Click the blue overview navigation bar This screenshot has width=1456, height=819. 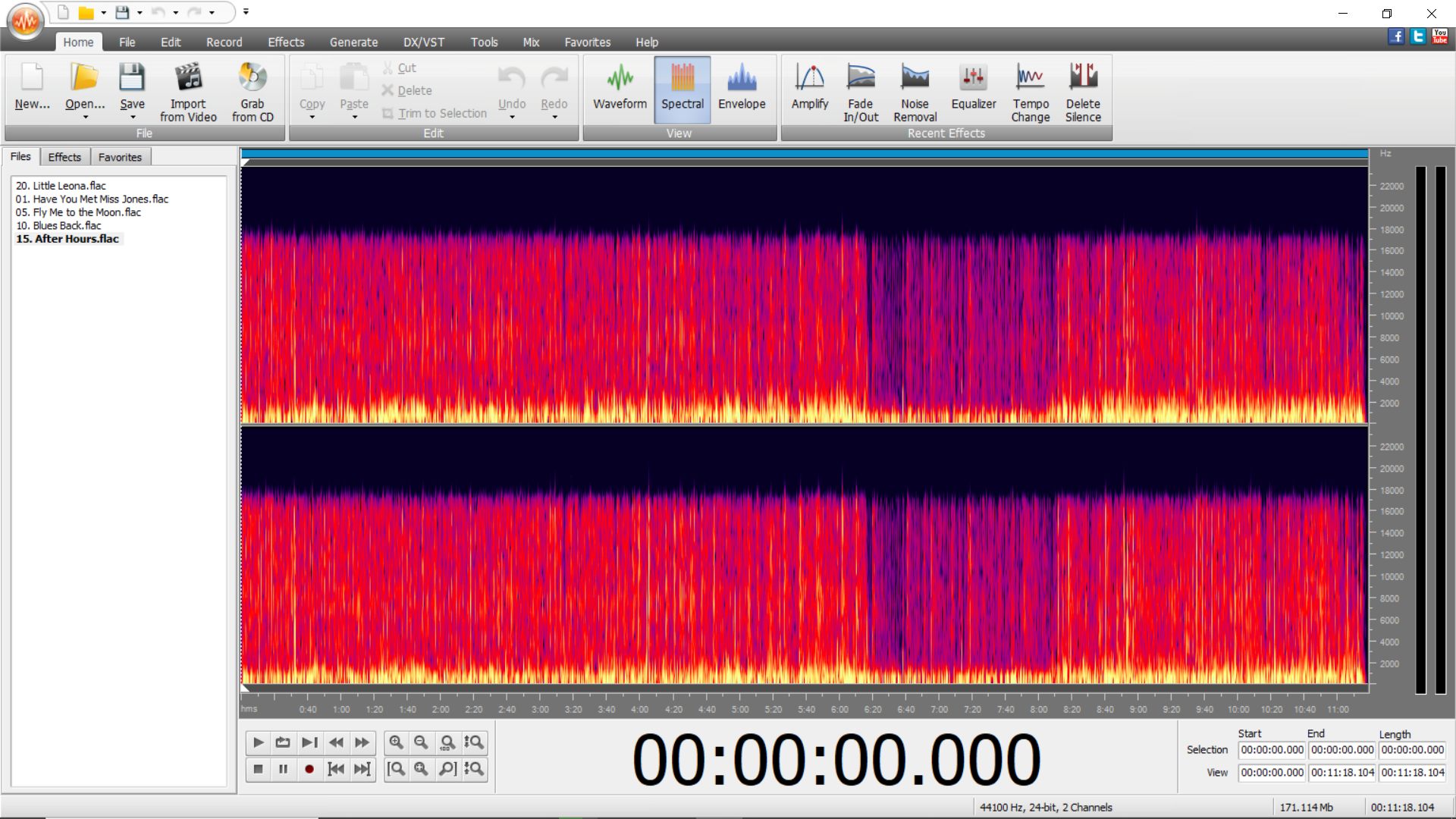pos(804,154)
